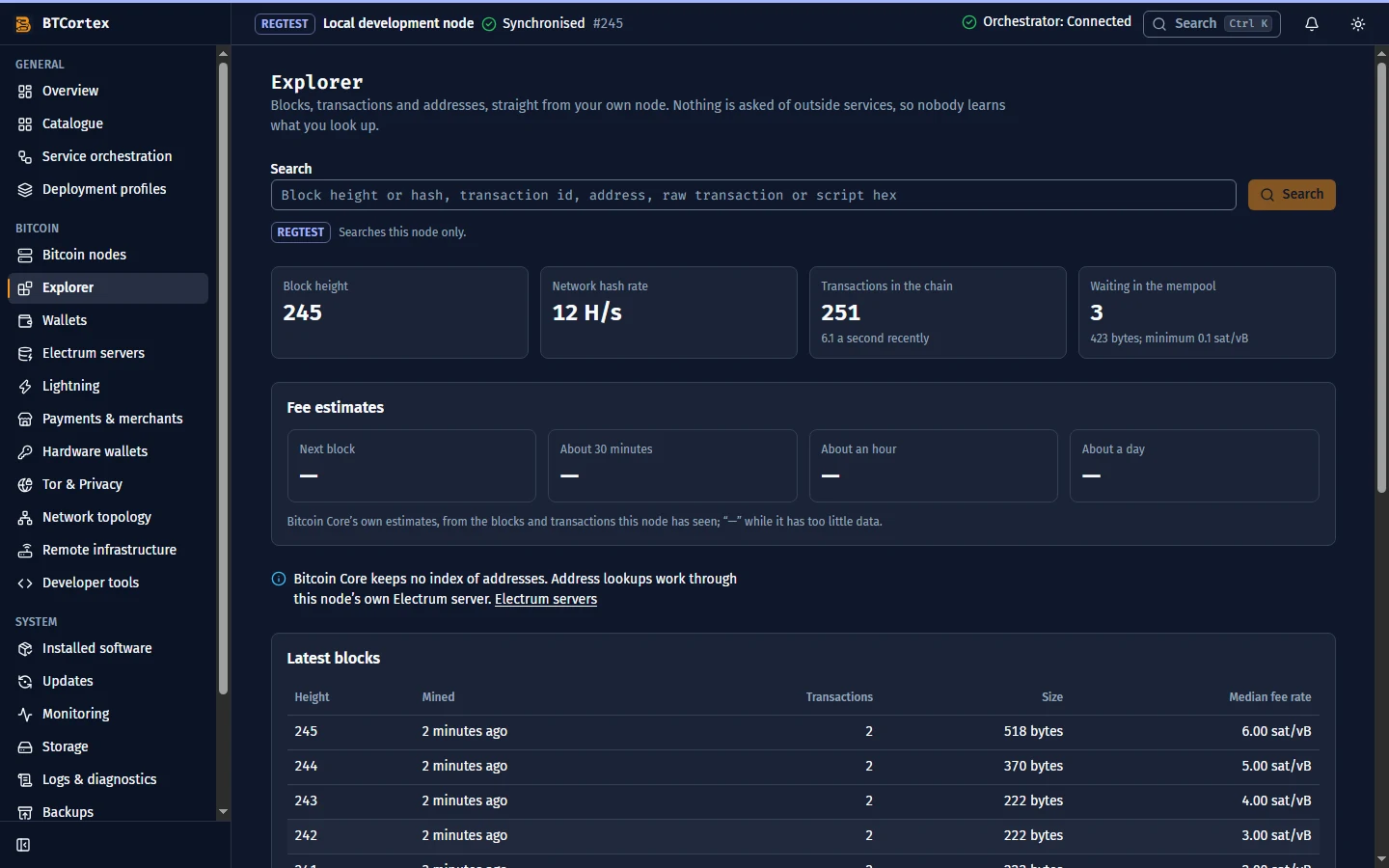Click the Wallets sidebar icon
This screenshot has width=1389, height=868.
(25, 321)
